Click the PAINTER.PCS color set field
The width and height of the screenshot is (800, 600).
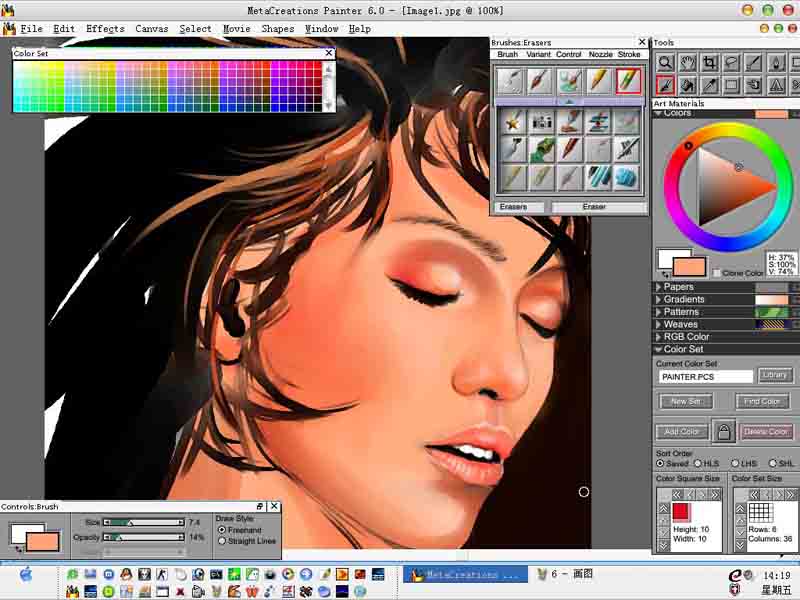705,377
